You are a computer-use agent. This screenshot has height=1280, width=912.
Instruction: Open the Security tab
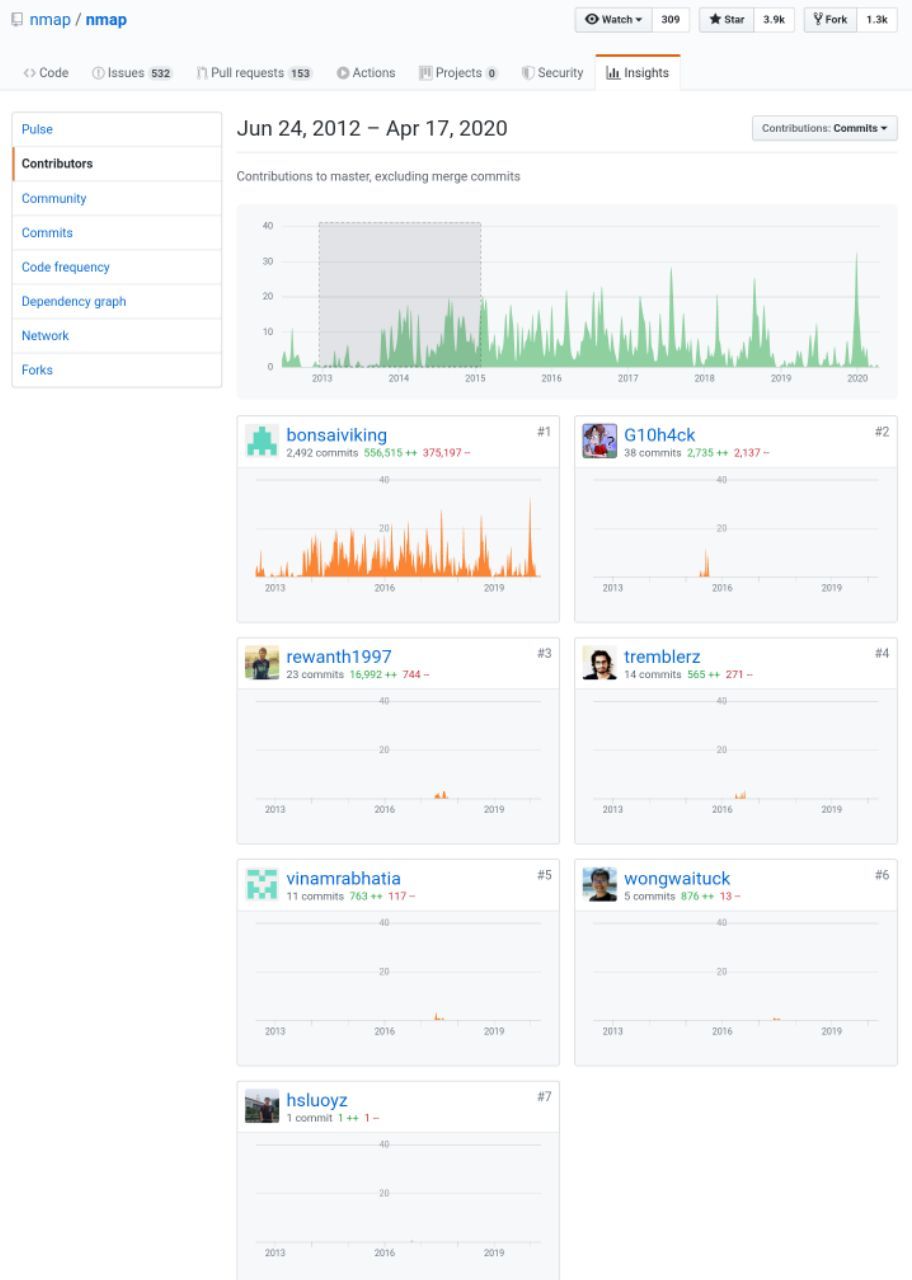(x=552, y=73)
